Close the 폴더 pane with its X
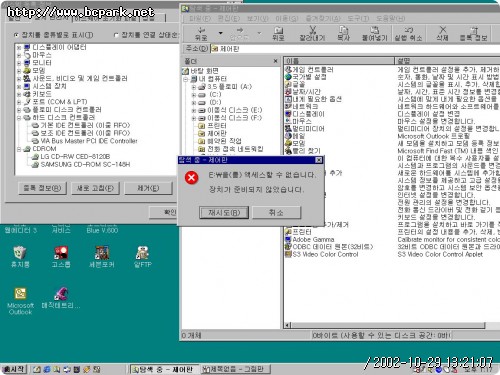Image resolution: width=500 pixels, height=375 pixels. (275, 61)
